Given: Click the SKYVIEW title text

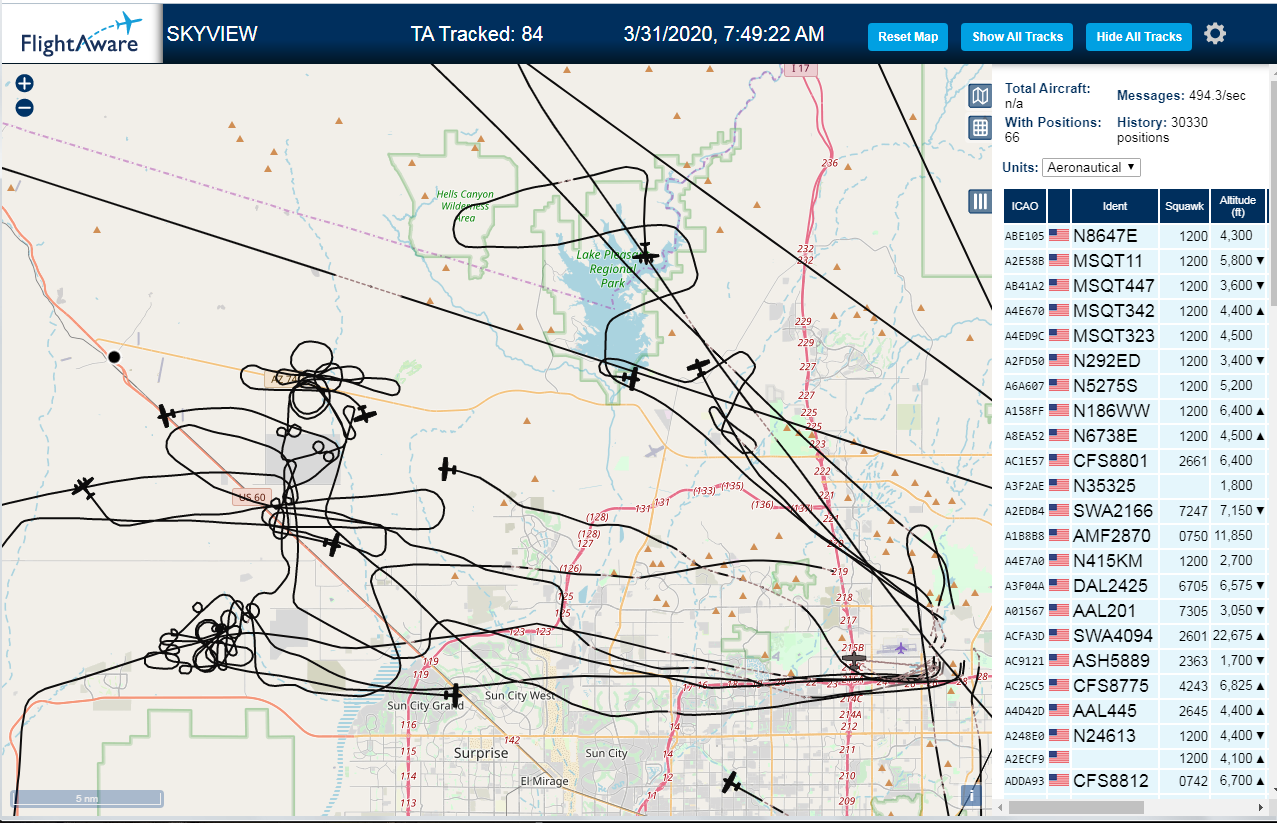Looking at the screenshot, I should coord(212,34).
